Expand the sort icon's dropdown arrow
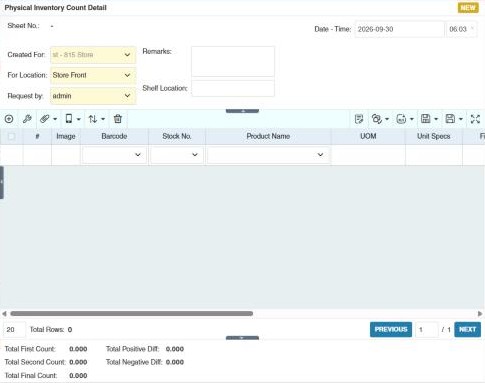485x383 pixels. click(103, 119)
